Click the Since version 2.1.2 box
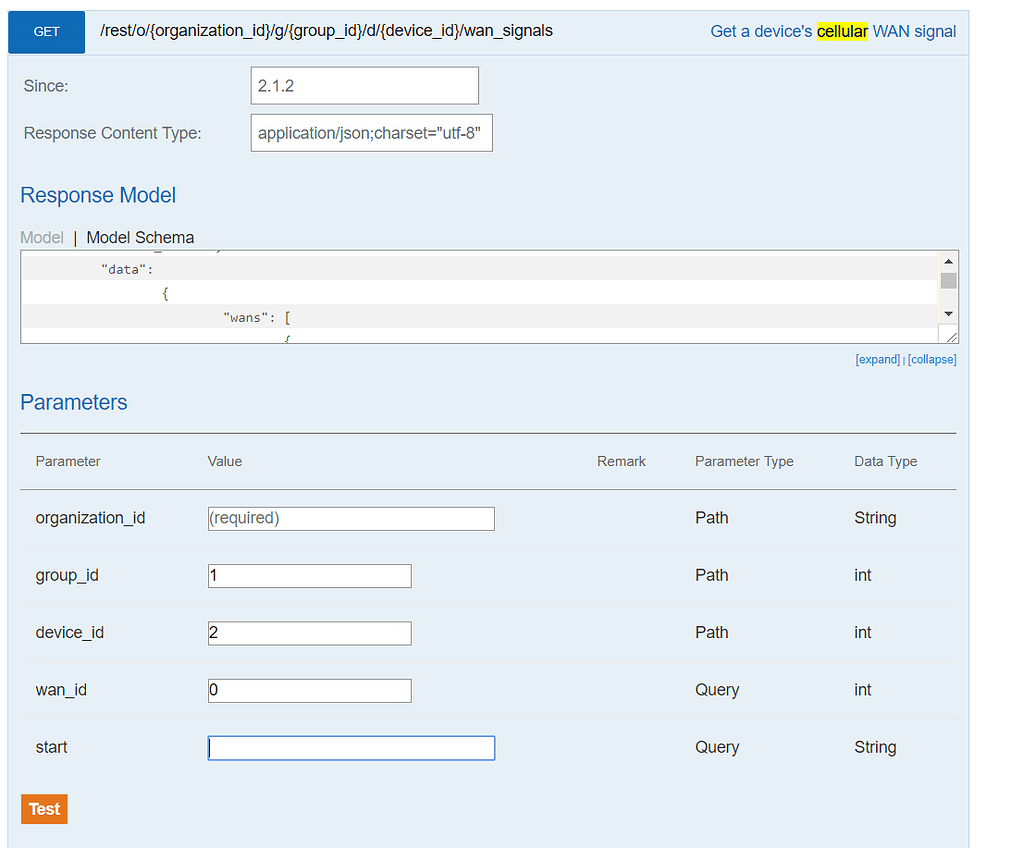 pyautogui.click(x=364, y=86)
